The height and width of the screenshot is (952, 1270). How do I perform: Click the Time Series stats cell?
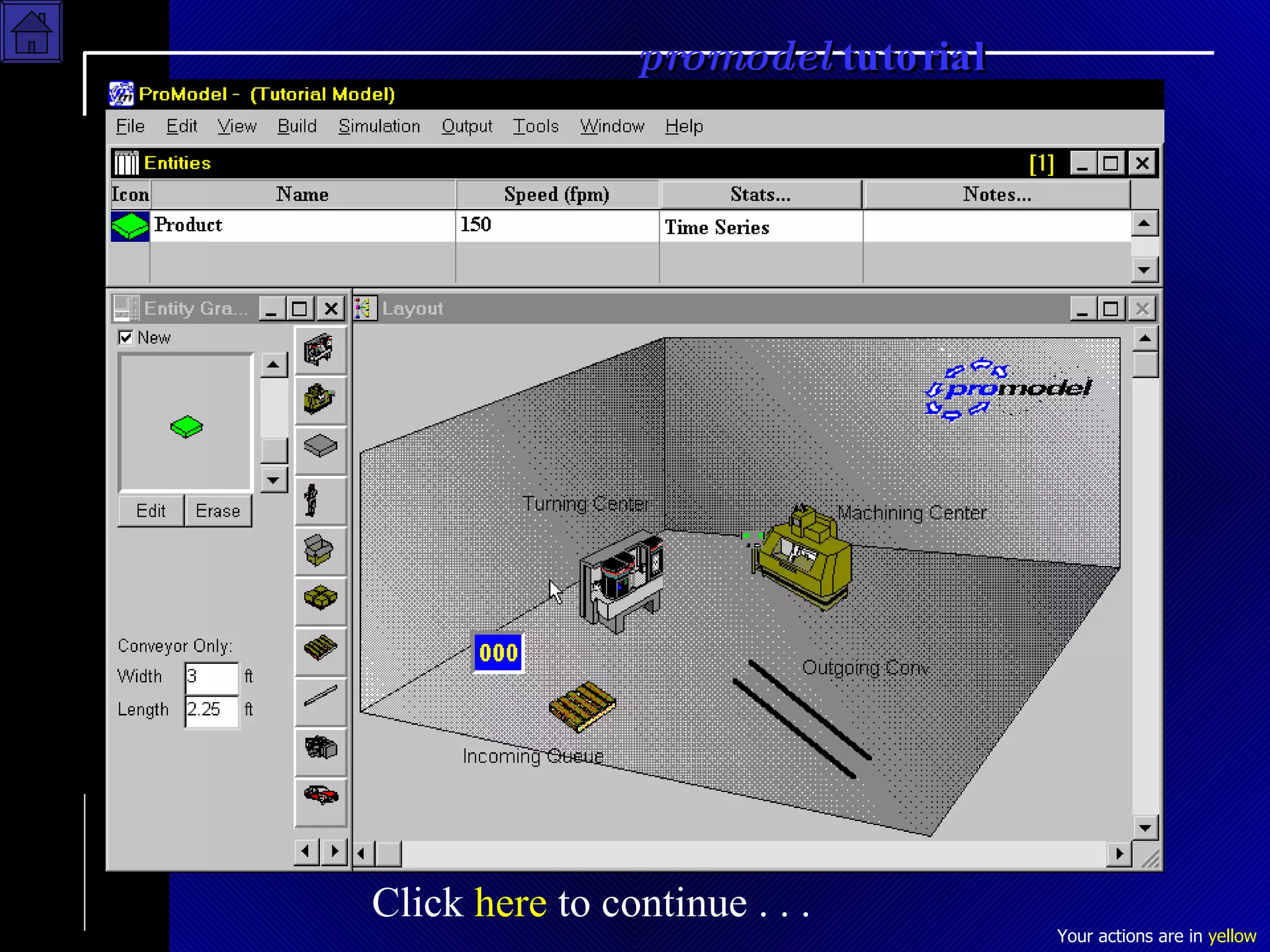pos(761,226)
